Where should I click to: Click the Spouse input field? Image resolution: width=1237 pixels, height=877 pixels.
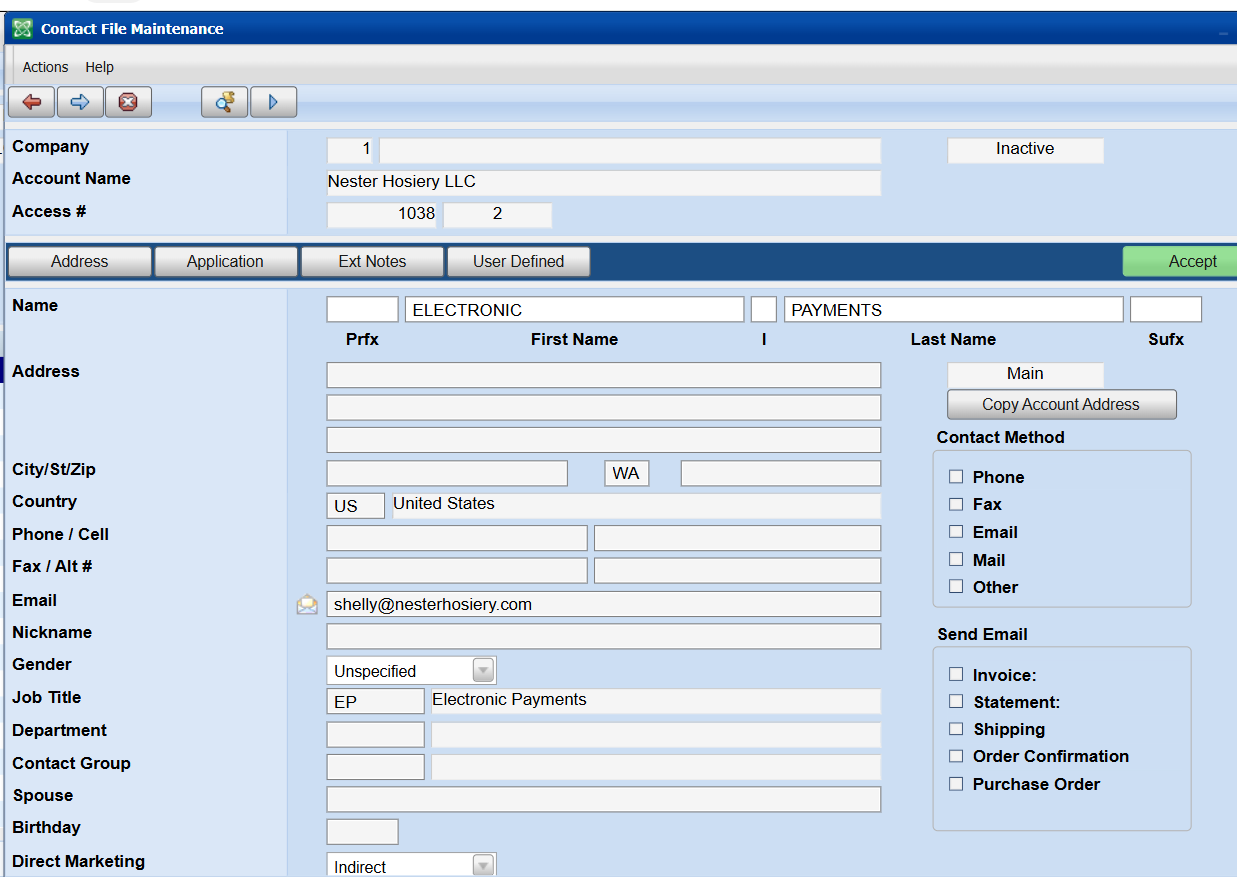tap(604, 799)
